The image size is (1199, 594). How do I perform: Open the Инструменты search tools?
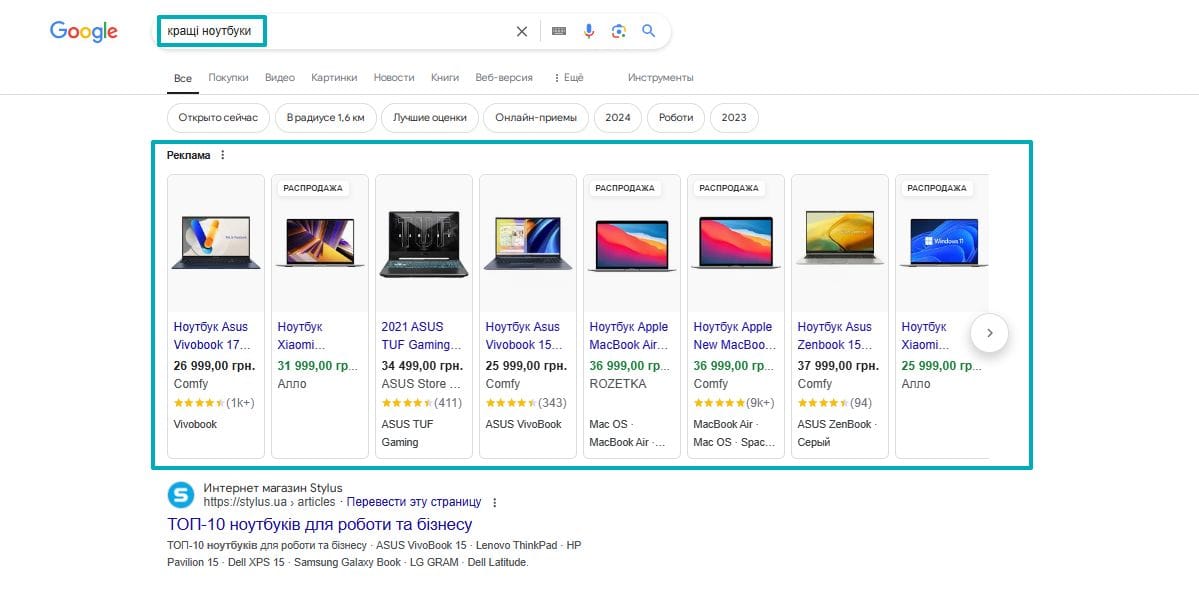click(x=661, y=78)
